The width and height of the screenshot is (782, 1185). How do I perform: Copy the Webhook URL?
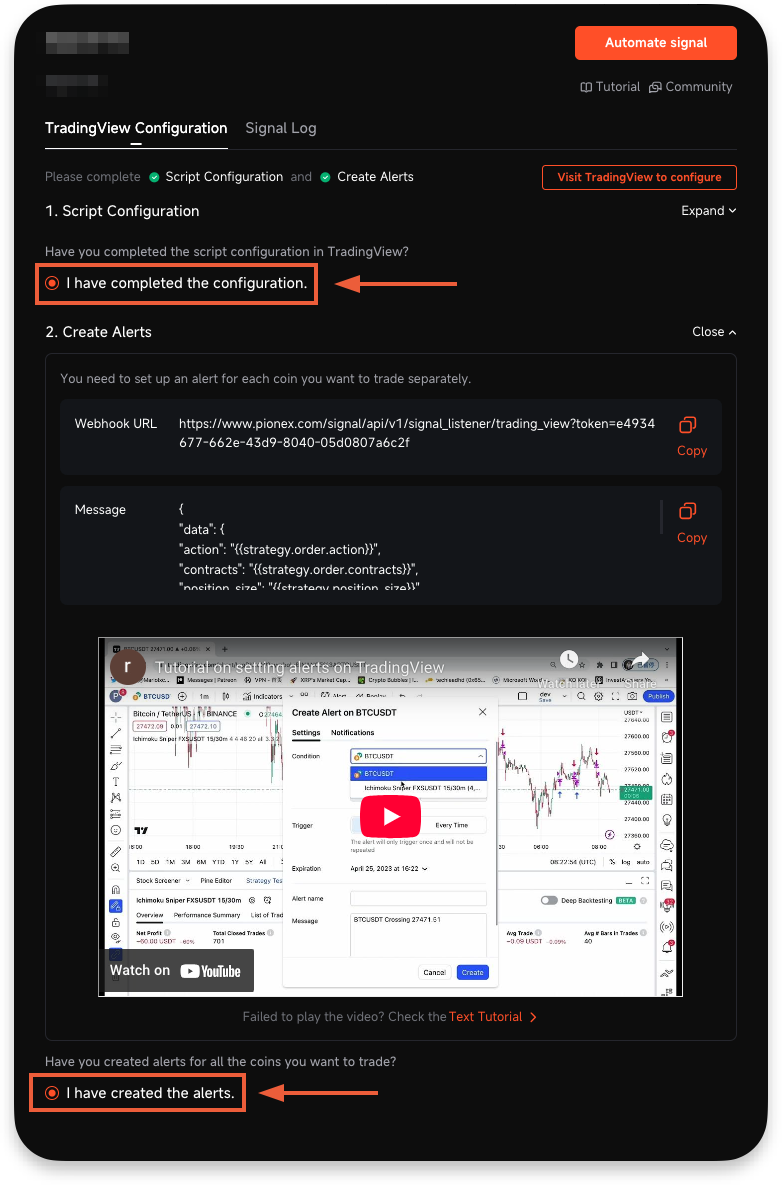[691, 437]
